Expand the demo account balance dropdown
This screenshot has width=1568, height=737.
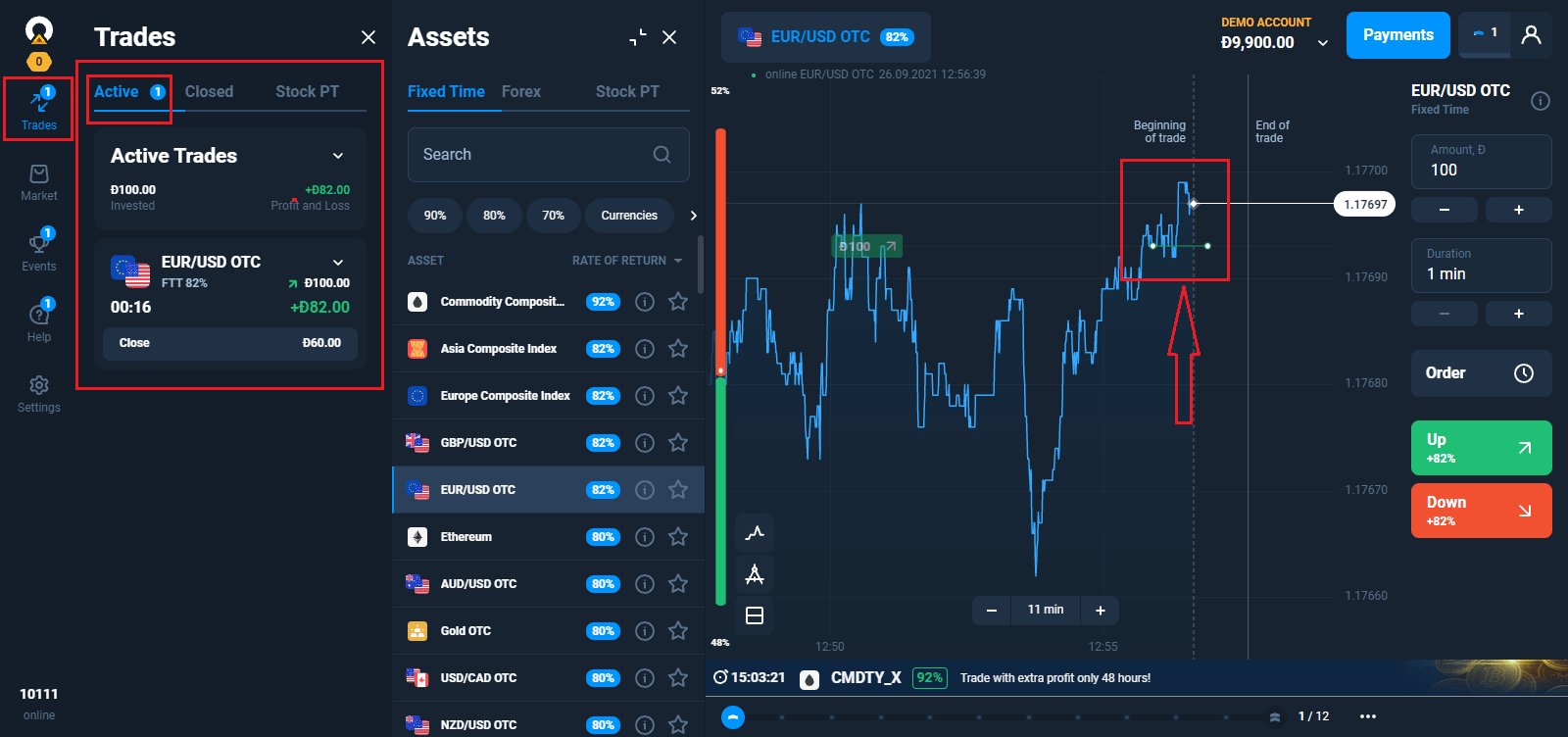[1323, 43]
